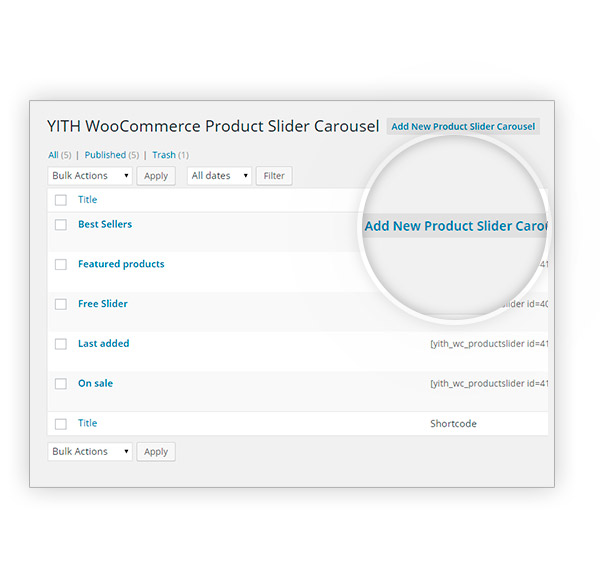Open the Best Sellers slider
600x588 pixels.
(x=105, y=225)
